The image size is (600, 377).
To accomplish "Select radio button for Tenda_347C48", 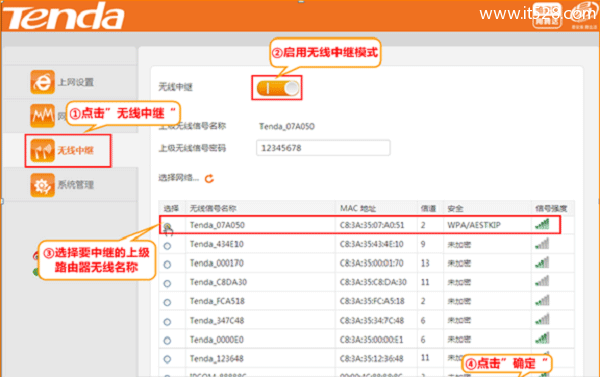I will pos(167,322).
